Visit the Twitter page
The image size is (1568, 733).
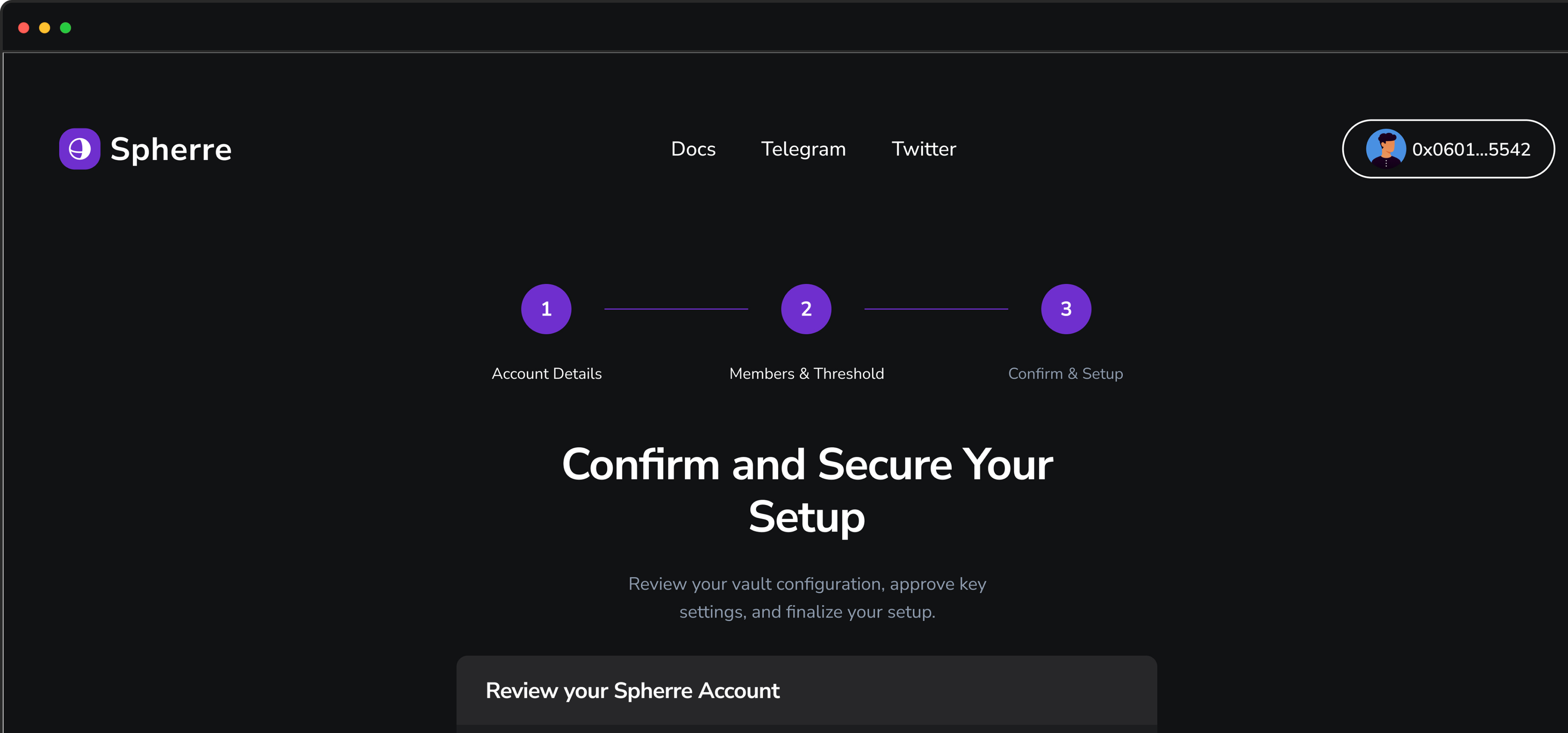coord(923,149)
